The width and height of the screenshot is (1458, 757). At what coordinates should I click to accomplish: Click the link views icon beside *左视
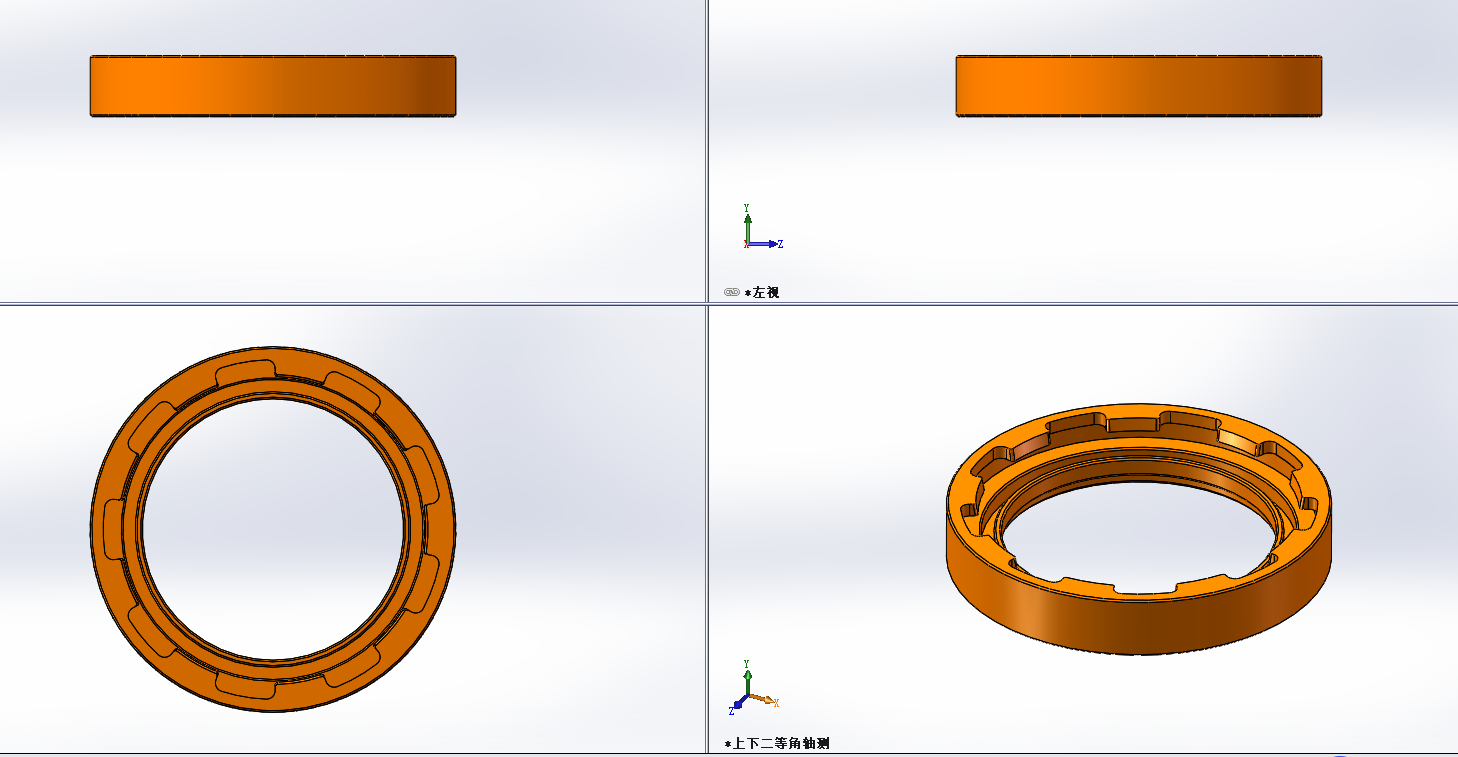click(731, 292)
